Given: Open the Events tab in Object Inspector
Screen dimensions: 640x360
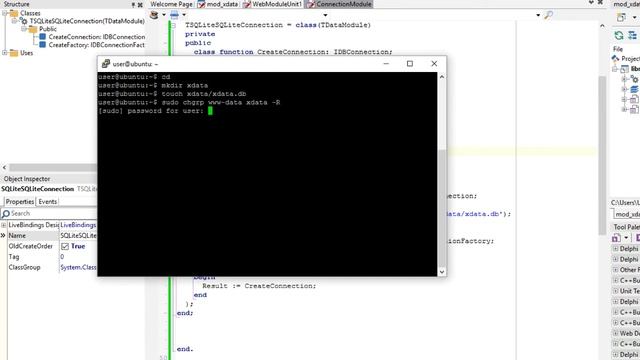Looking at the screenshot, I should [48, 202].
